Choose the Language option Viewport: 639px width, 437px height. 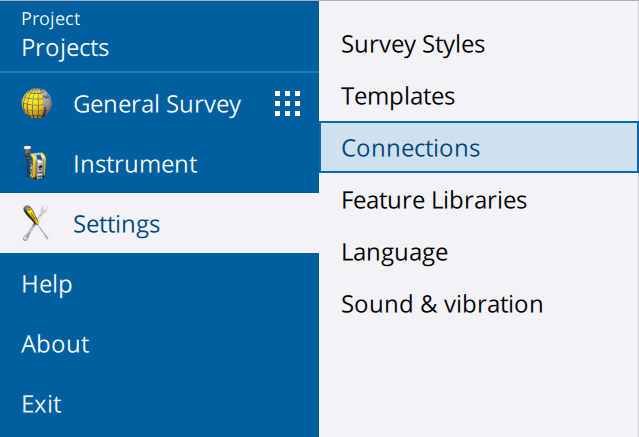click(x=394, y=252)
